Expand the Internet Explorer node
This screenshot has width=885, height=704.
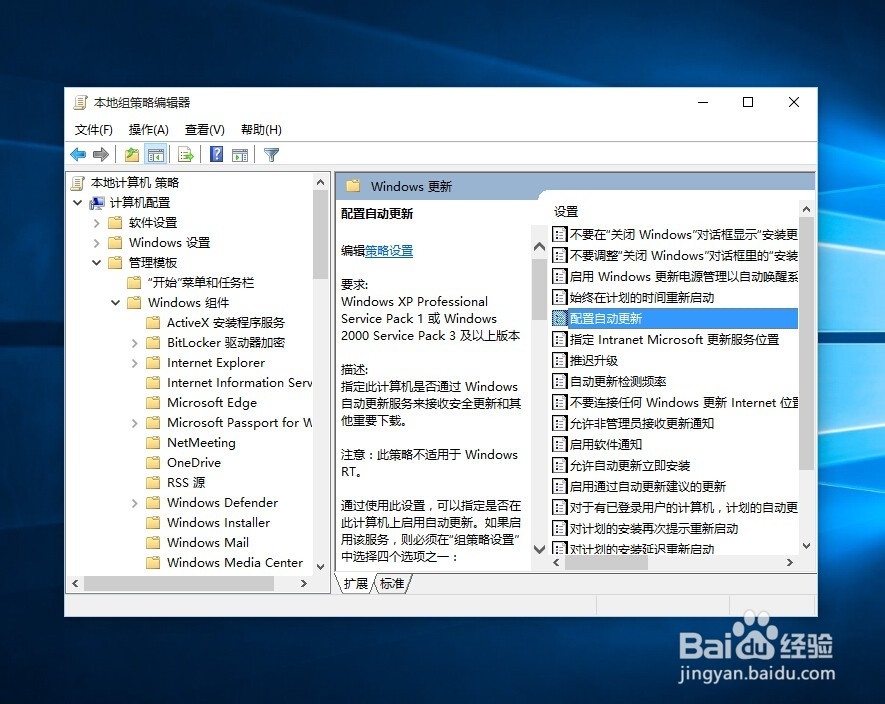pyautogui.click(x=134, y=363)
